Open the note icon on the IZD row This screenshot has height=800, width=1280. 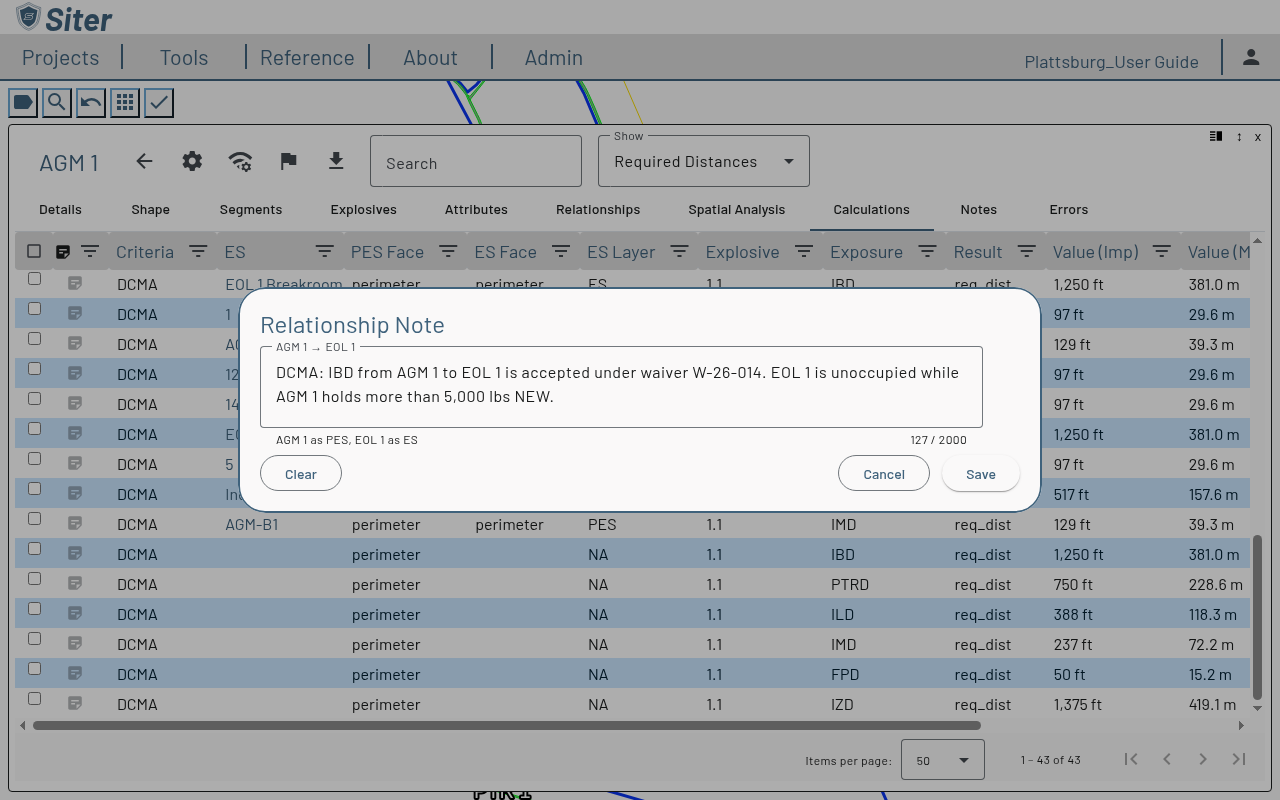coord(74,704)
